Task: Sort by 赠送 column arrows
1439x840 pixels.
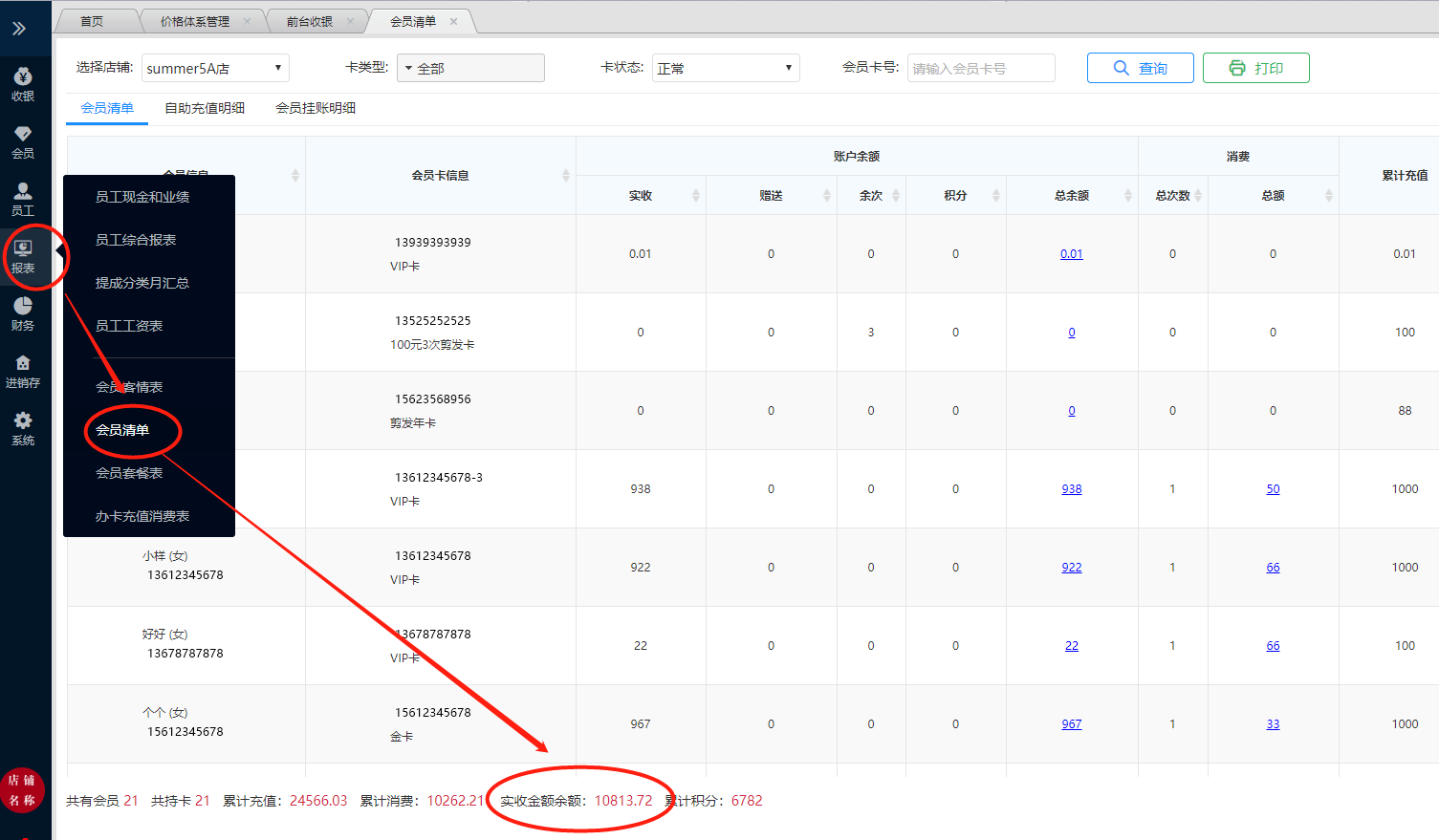Action: (x=827, y=195)
